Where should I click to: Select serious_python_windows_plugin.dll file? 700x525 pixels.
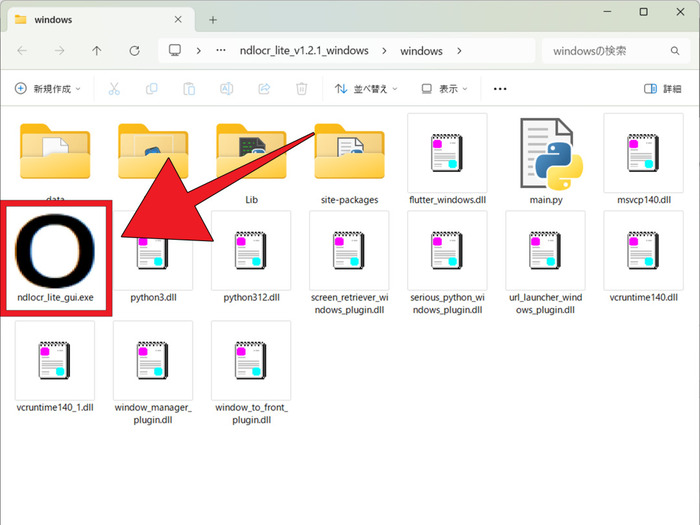tap(447, 263)
